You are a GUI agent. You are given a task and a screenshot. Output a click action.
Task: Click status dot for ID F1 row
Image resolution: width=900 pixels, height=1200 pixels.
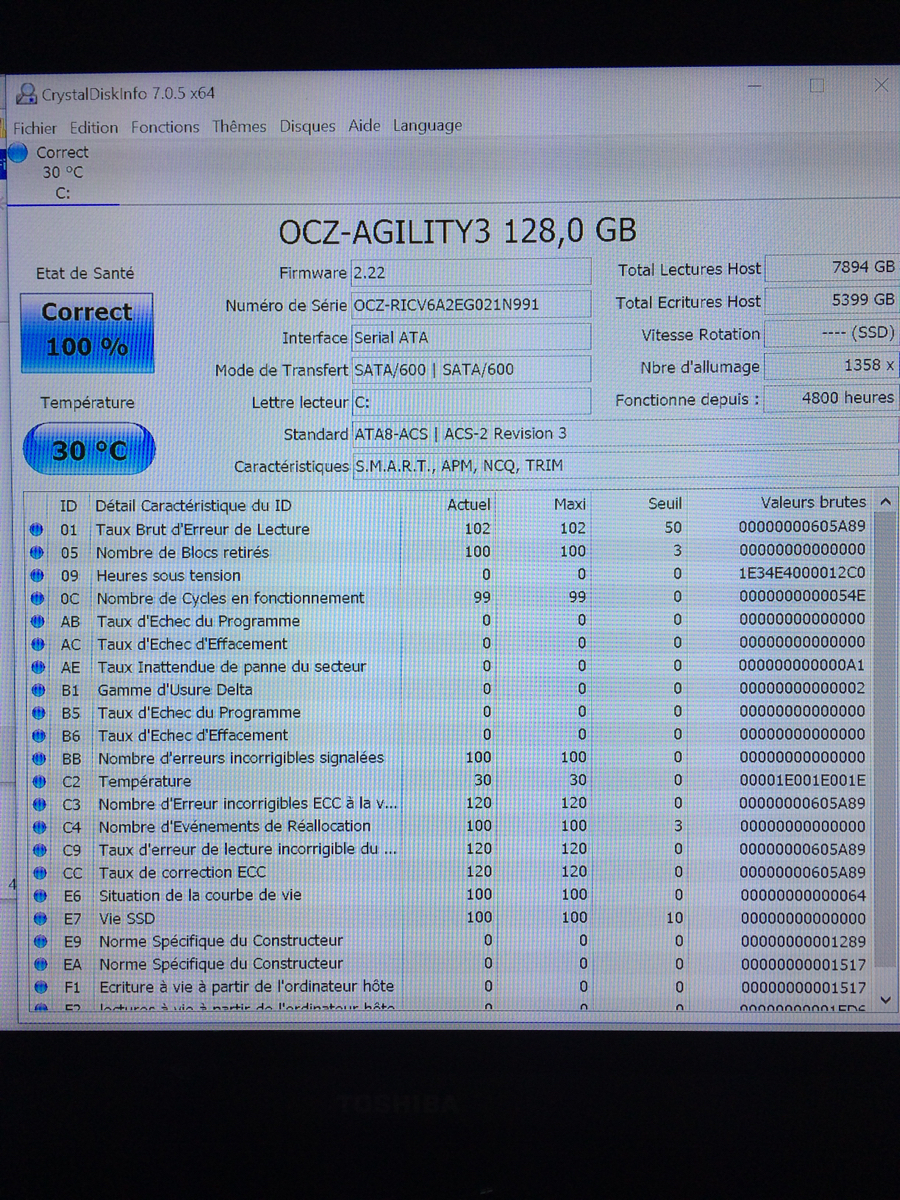click(41, 987)
